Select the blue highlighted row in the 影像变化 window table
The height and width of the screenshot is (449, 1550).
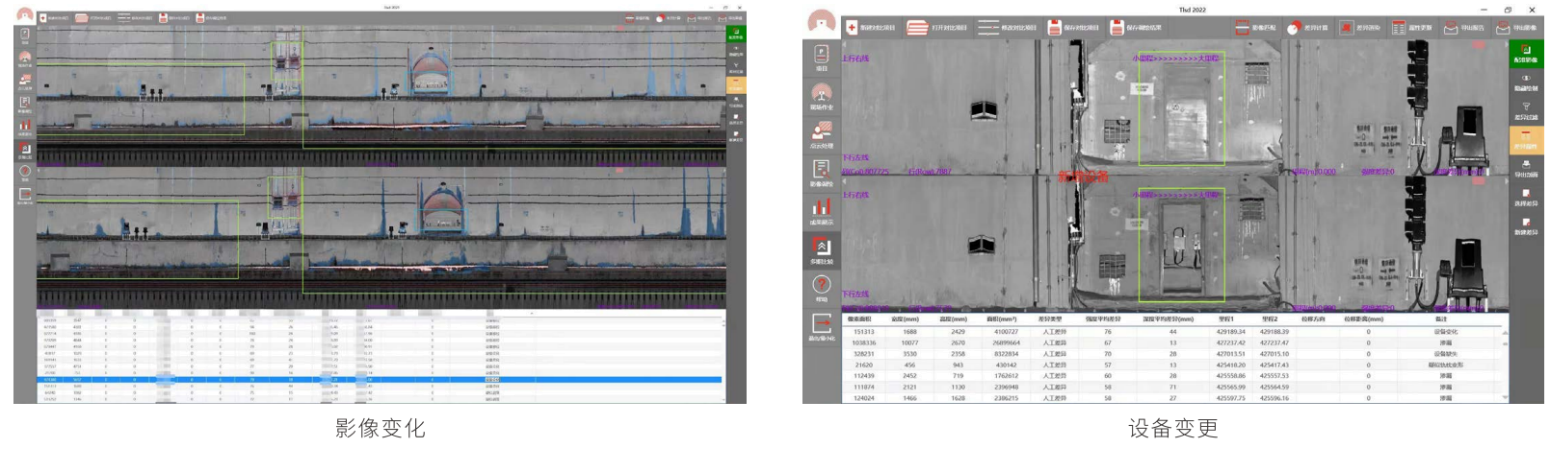tap(381, 380)
